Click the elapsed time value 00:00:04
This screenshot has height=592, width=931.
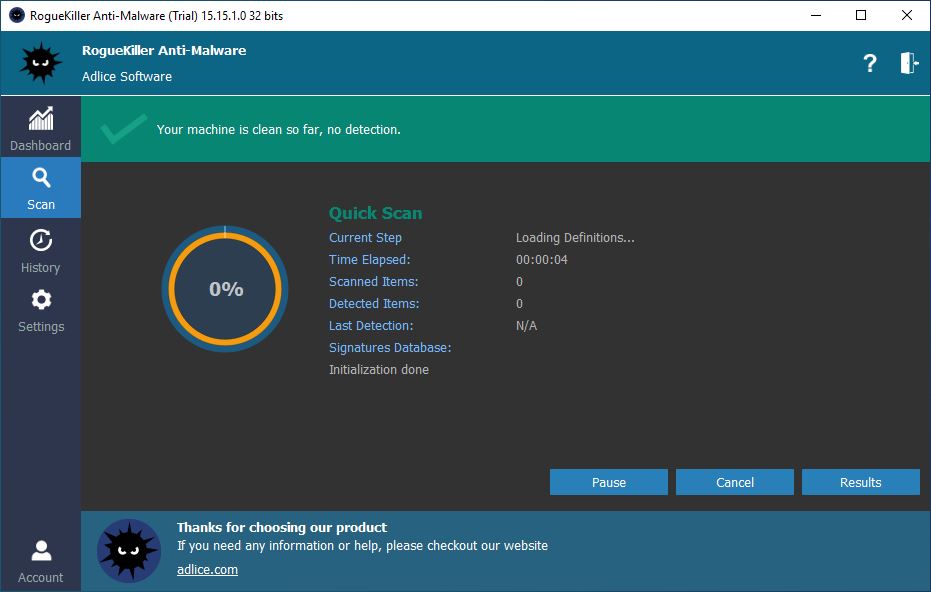coord(542,259)
